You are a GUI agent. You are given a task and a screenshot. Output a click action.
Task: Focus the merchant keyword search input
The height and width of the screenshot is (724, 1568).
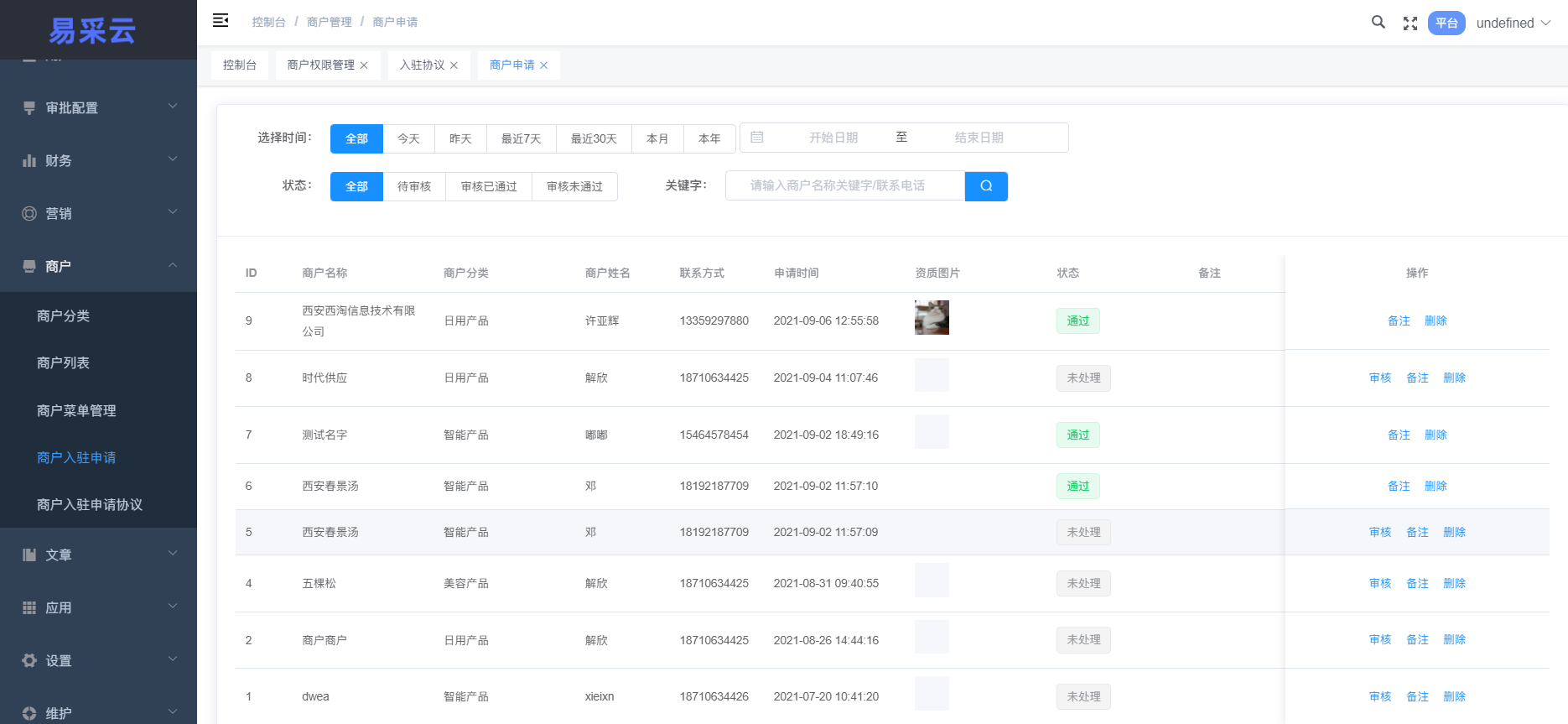(845, 186)
